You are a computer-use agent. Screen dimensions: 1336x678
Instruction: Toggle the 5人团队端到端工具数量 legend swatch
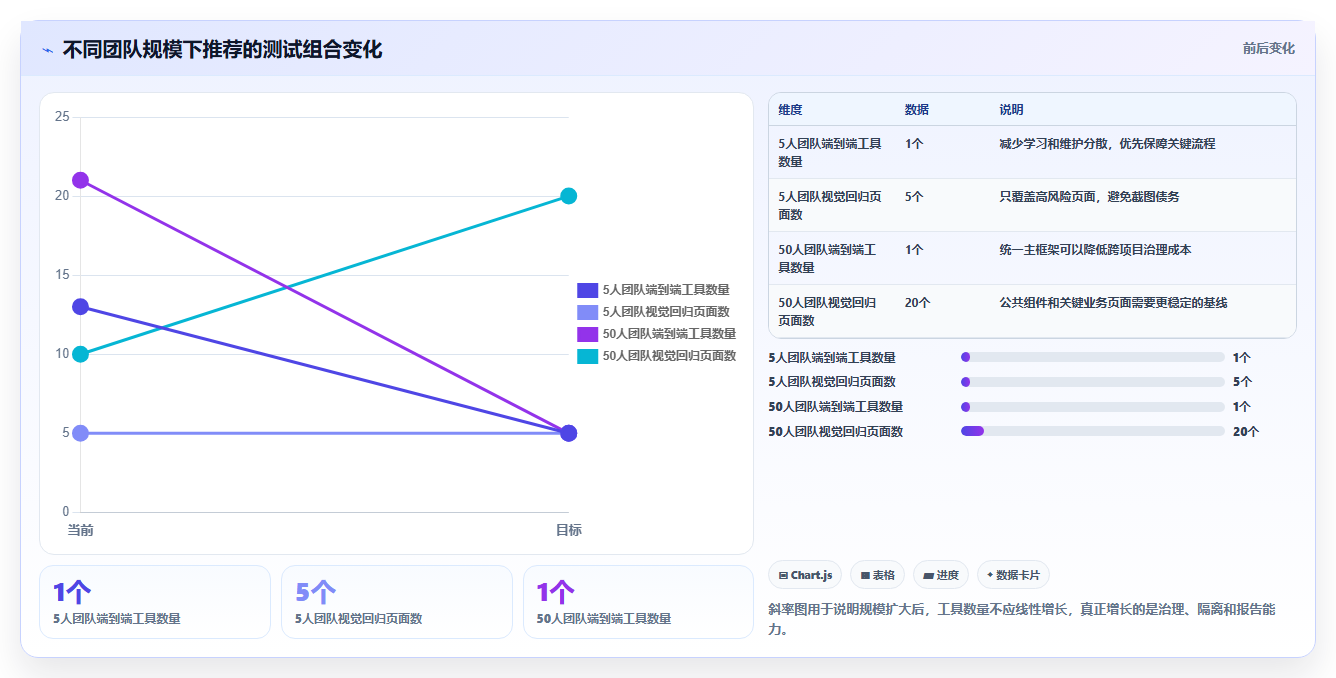[x=587, y=290]
